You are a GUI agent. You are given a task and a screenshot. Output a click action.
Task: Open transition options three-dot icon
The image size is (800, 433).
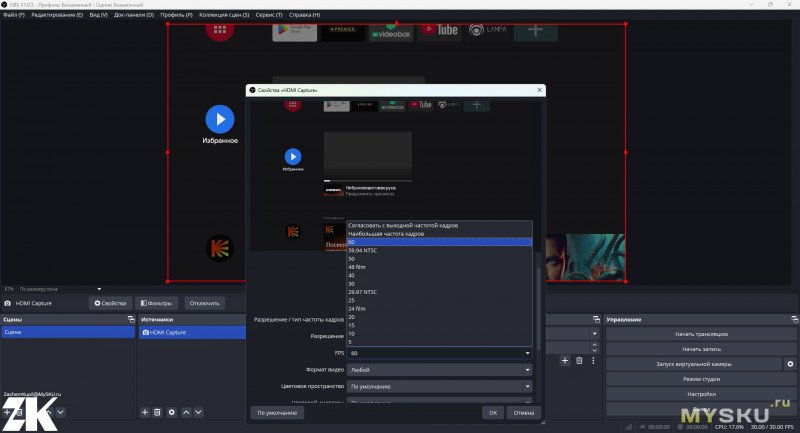[593, 361]
